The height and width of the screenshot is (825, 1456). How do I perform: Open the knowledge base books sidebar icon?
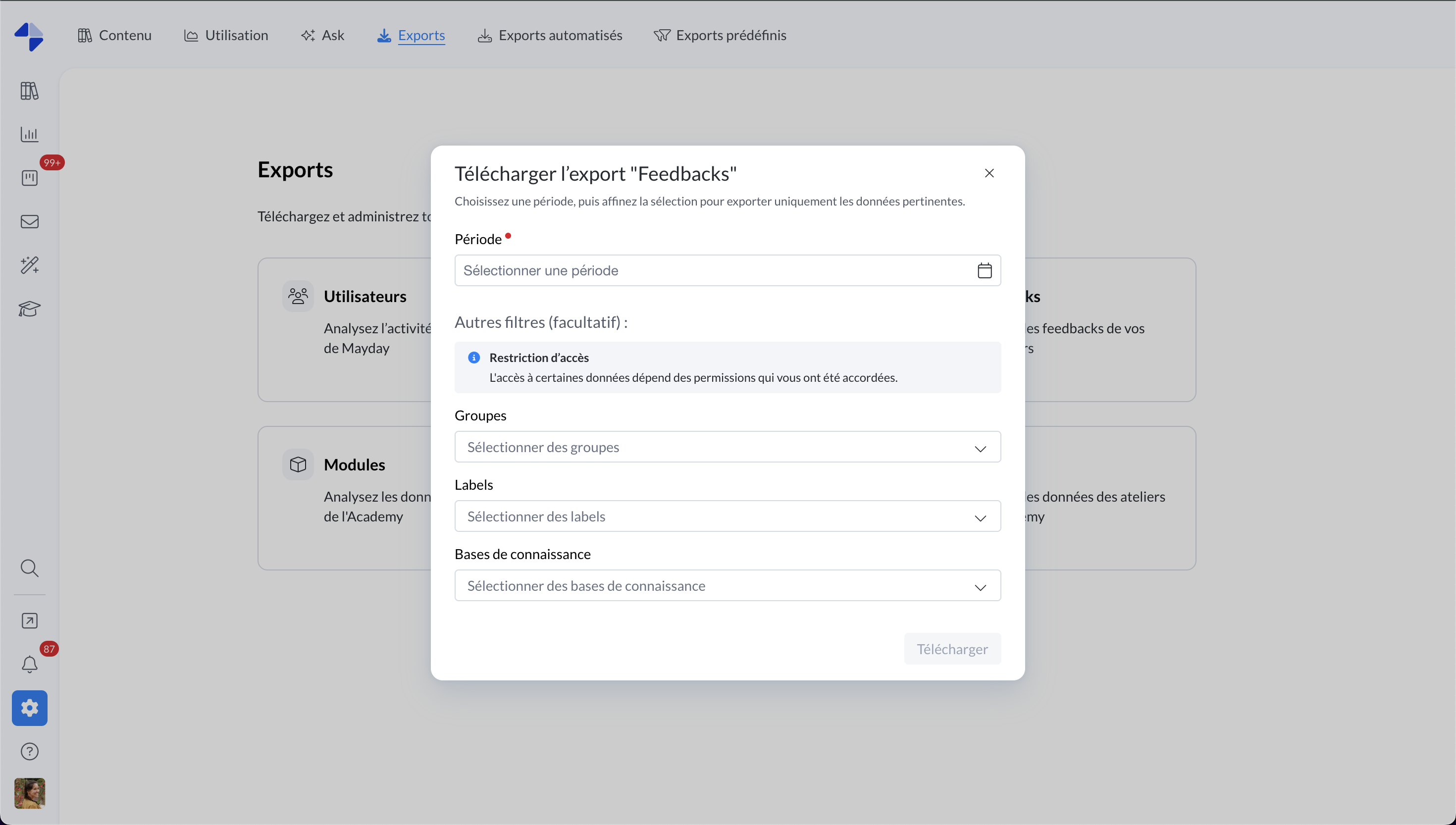29,91
